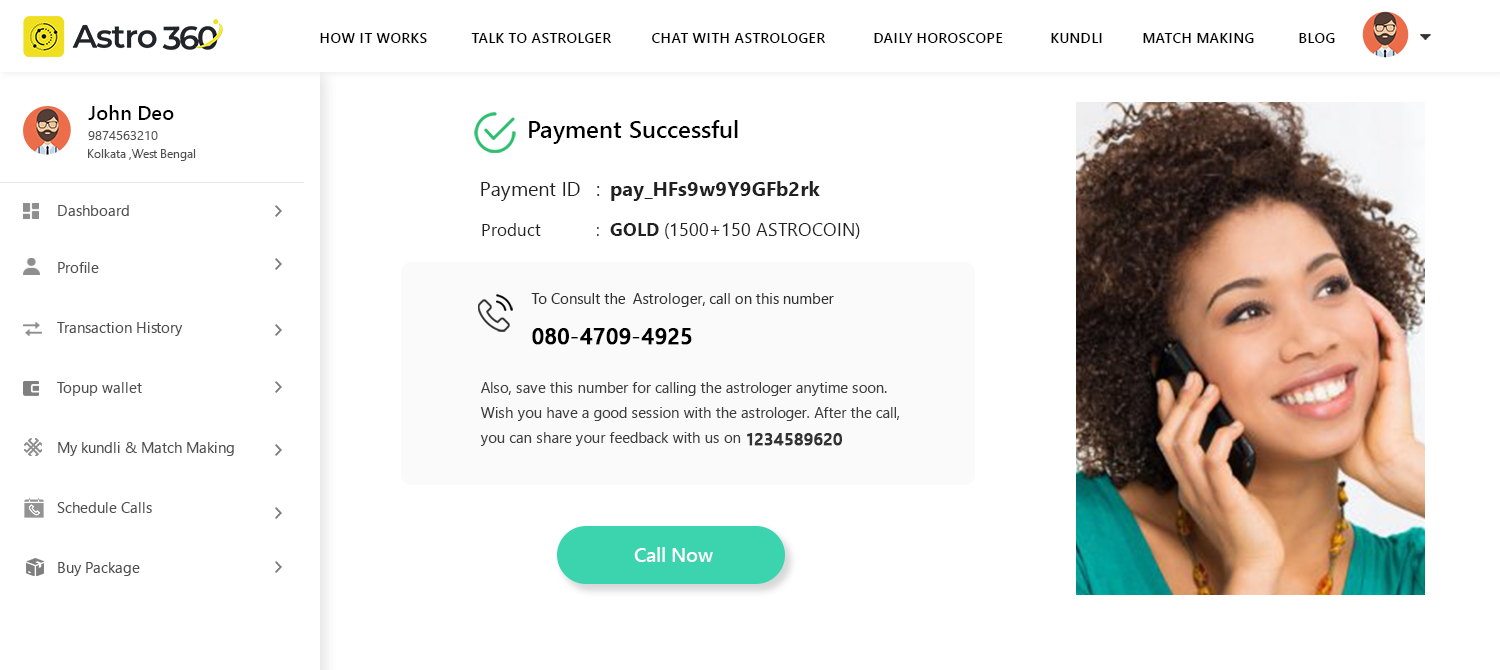Open the Blog link

[1316, 38]
